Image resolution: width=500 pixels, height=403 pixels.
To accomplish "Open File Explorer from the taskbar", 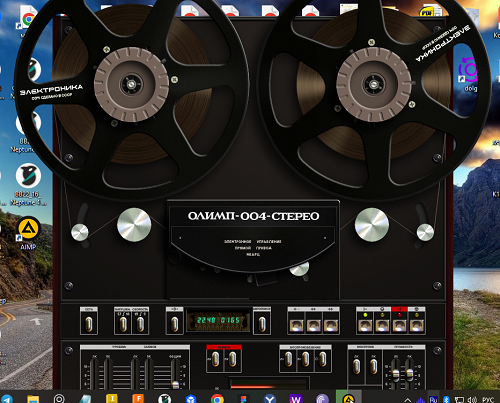I will tap(33, 399).
